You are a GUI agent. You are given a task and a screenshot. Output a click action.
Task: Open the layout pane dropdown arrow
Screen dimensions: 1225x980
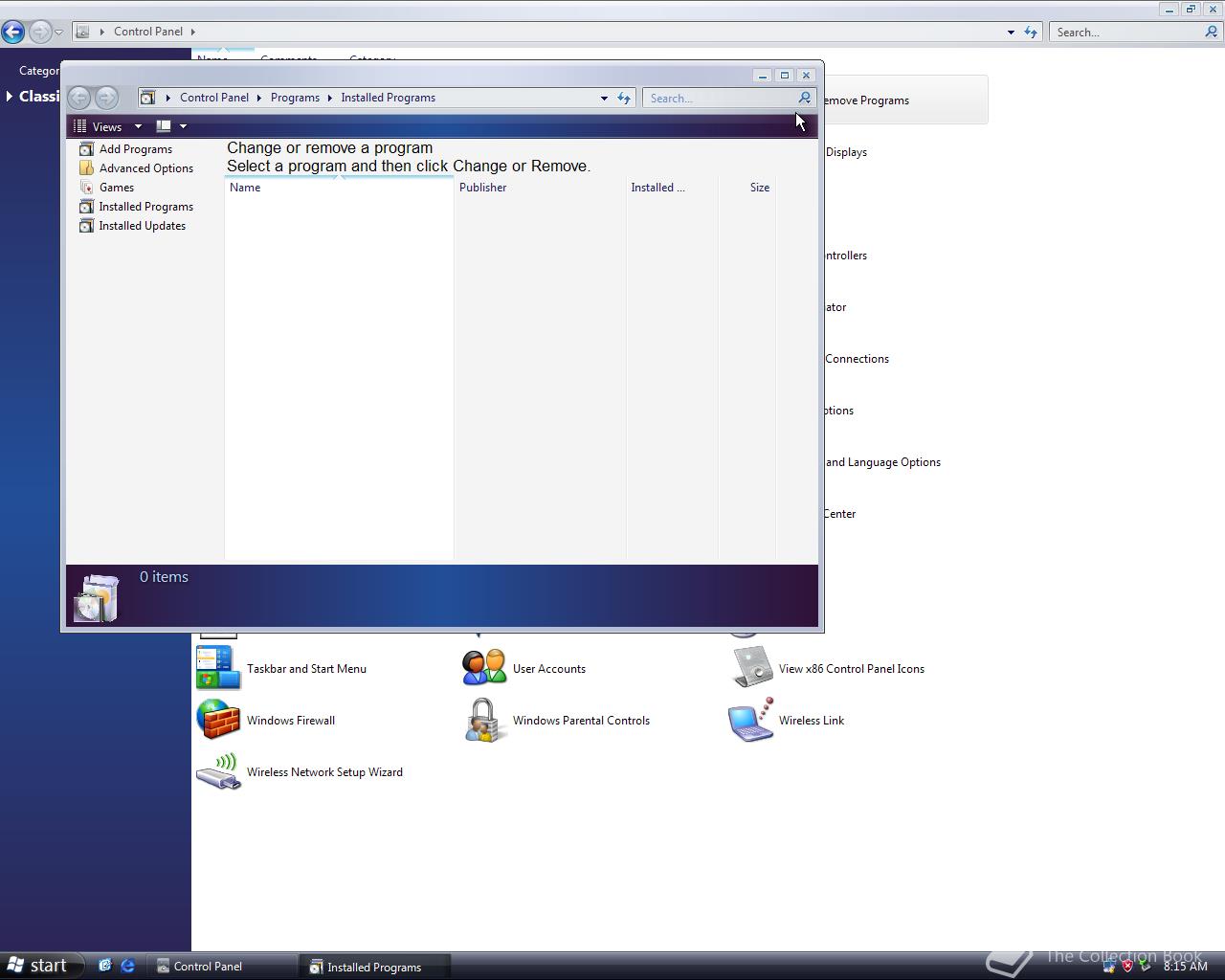click(183, 126)
